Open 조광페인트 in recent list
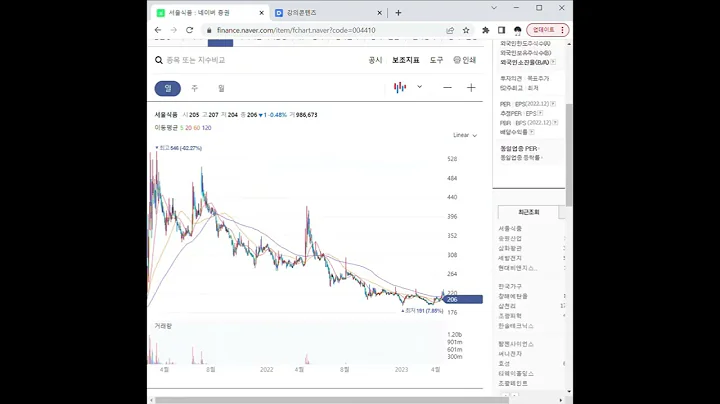720x404 pixels. click(x=513, y=383)
